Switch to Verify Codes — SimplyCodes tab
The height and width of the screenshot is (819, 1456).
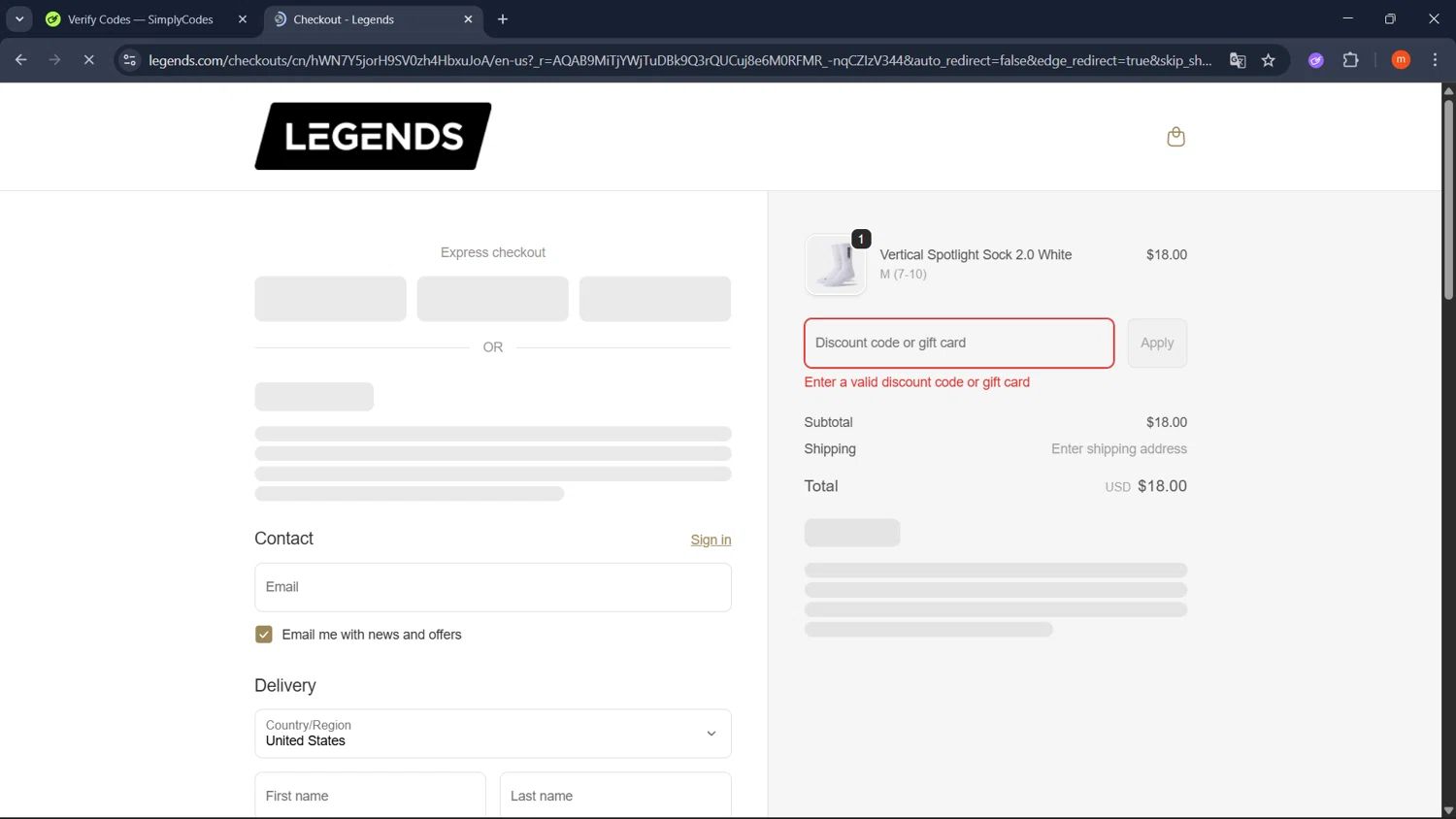coord(146,19)
